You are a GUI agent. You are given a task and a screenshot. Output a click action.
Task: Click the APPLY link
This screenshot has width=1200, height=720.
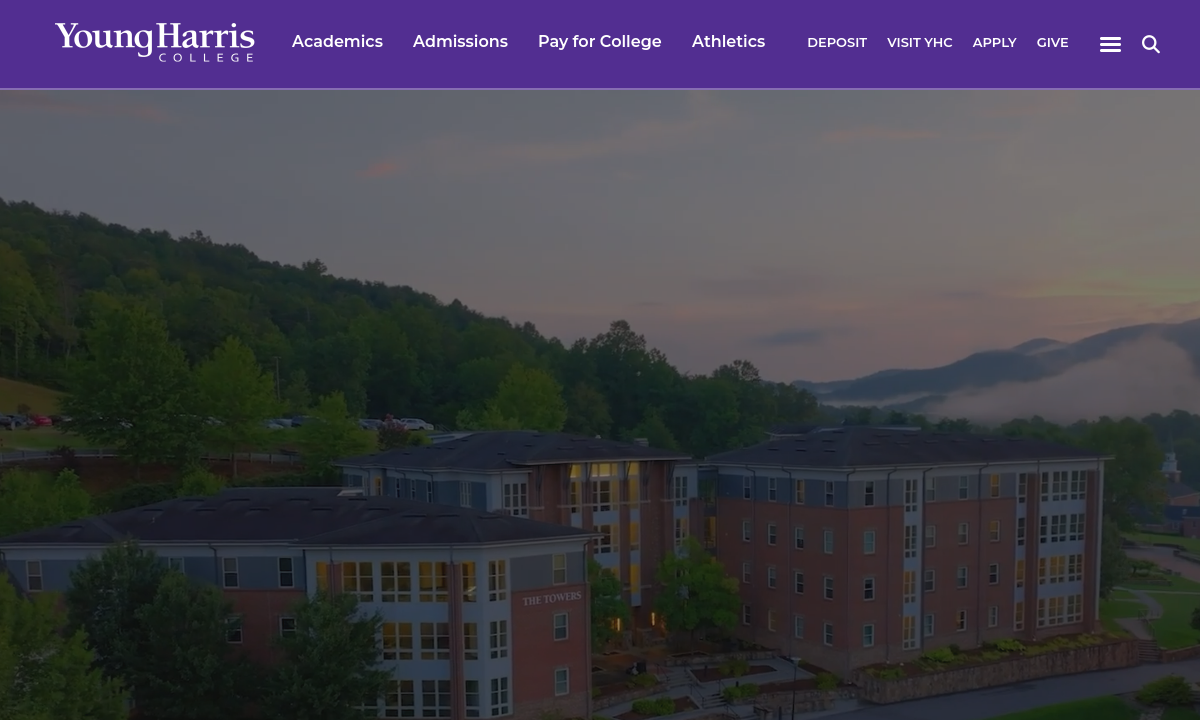pos(994,42)
